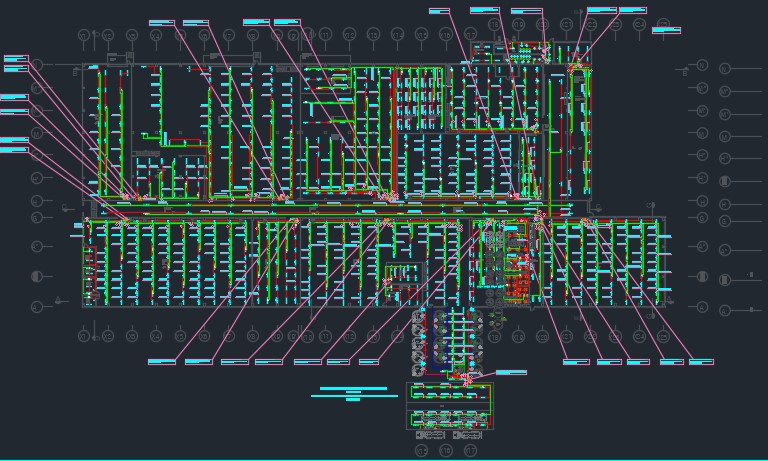Pick the lowest callout label on left edge
Image resolution: width=768 pixels, height=461 pixels.
pos(13,150)
